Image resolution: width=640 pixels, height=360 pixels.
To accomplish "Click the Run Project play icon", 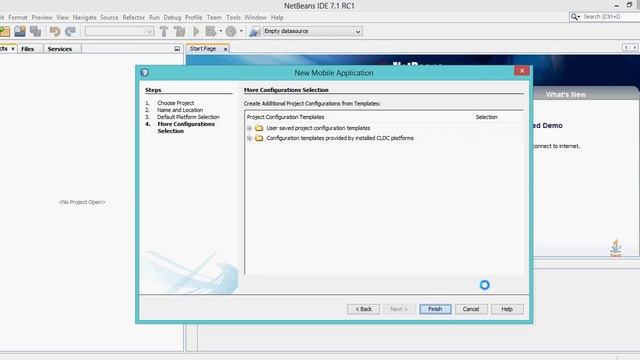I will 196,31.
